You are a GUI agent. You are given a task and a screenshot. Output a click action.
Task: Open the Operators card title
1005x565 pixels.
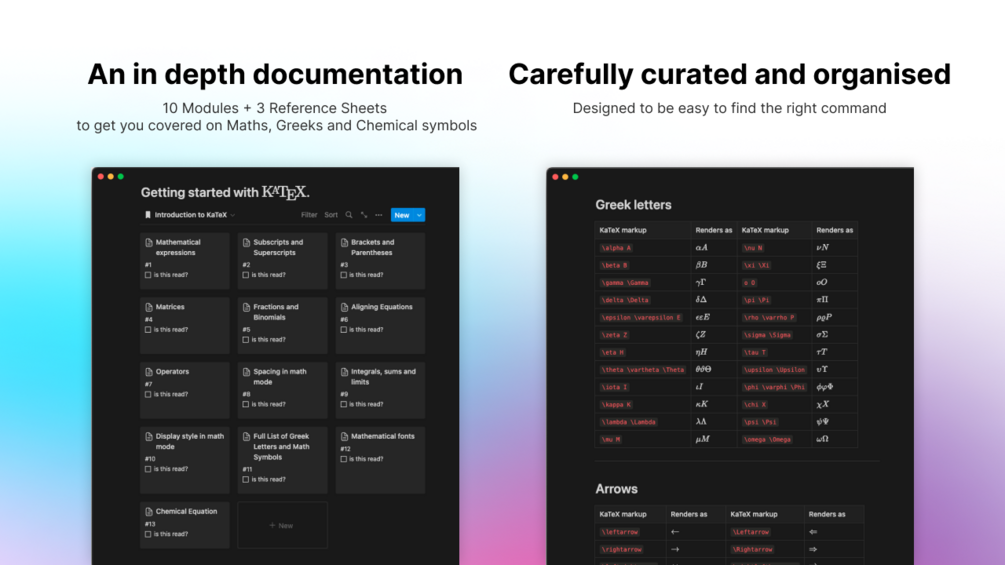[x=172, y=372]
